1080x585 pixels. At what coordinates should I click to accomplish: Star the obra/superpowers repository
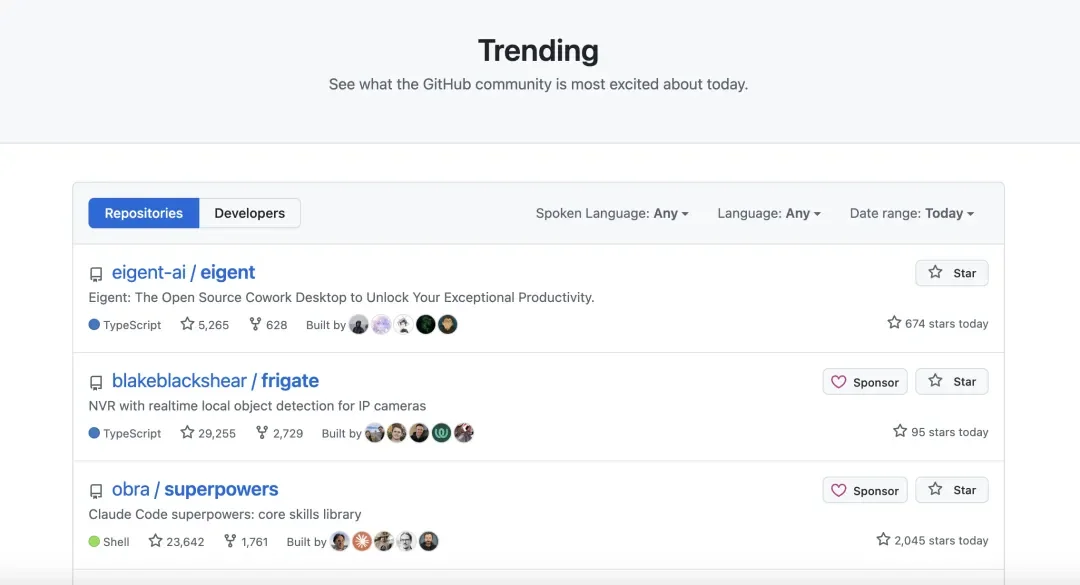(951, 490)
